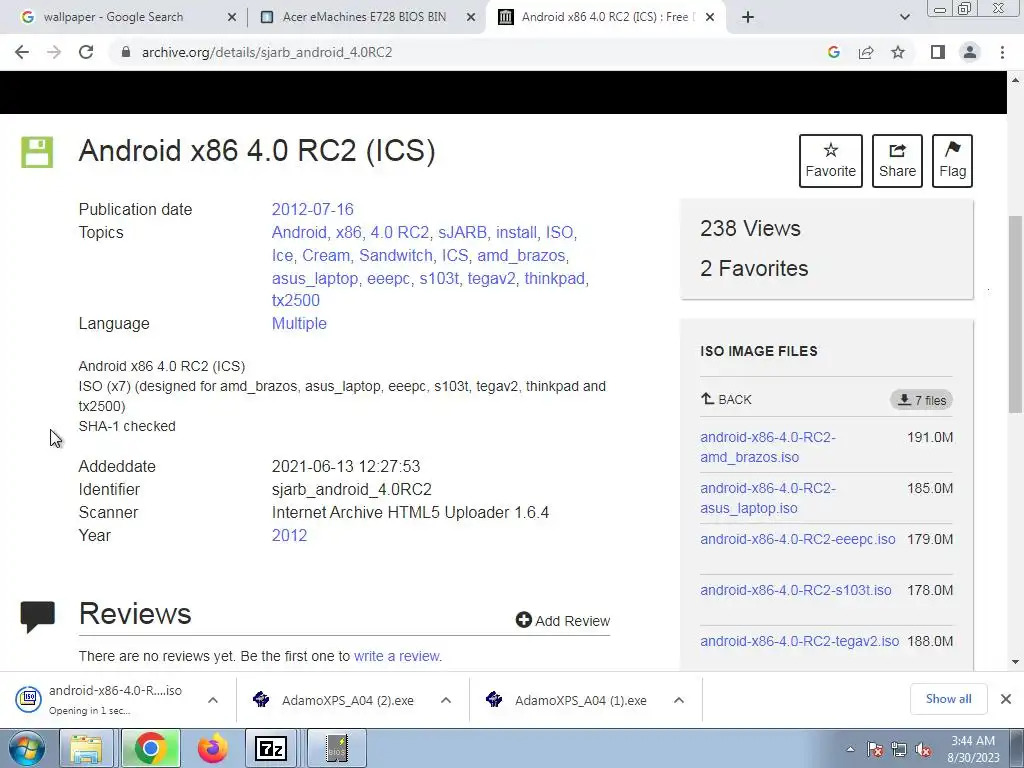Open the Google lens icon in address bar
The width and height of the screenshot is (1024, 768).
[833, 52]
